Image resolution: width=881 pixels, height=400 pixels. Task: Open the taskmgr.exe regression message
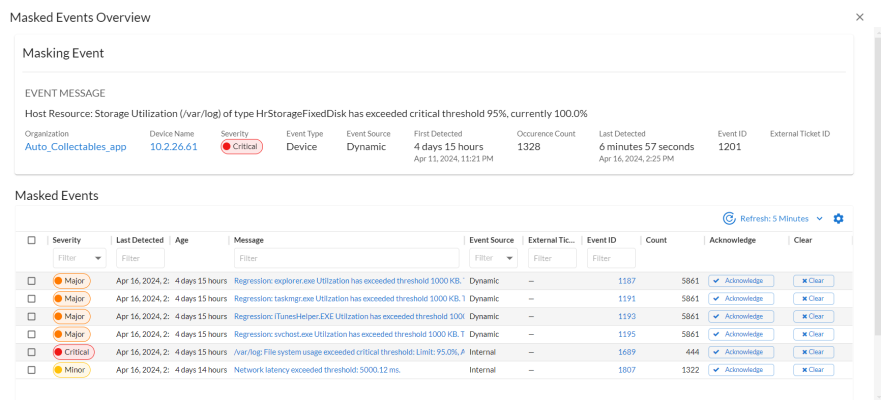click(348, 299)
